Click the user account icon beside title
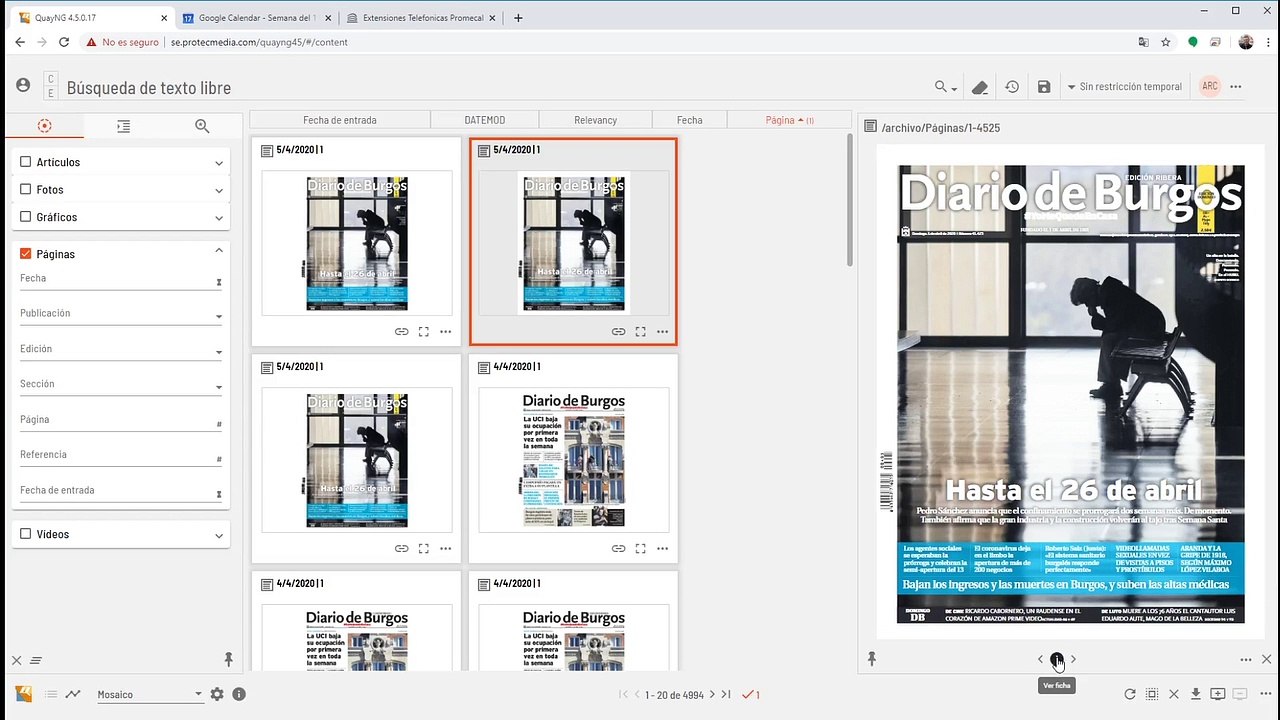1280x720 pixels. click(x=23, y=86)
